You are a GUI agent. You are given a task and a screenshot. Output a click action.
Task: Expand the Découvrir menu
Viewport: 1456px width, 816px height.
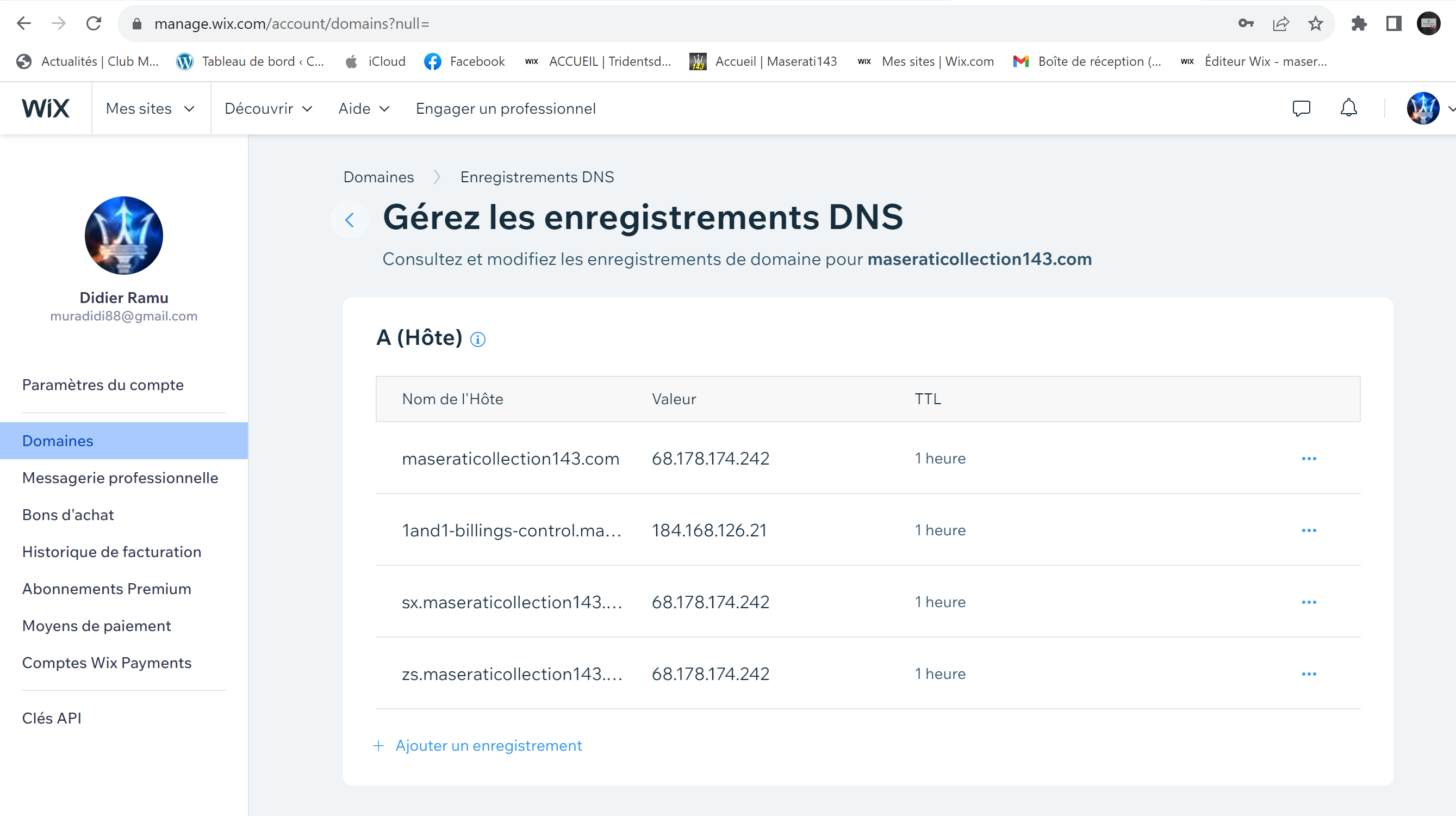pyautogui.click(x=269, y=109)
